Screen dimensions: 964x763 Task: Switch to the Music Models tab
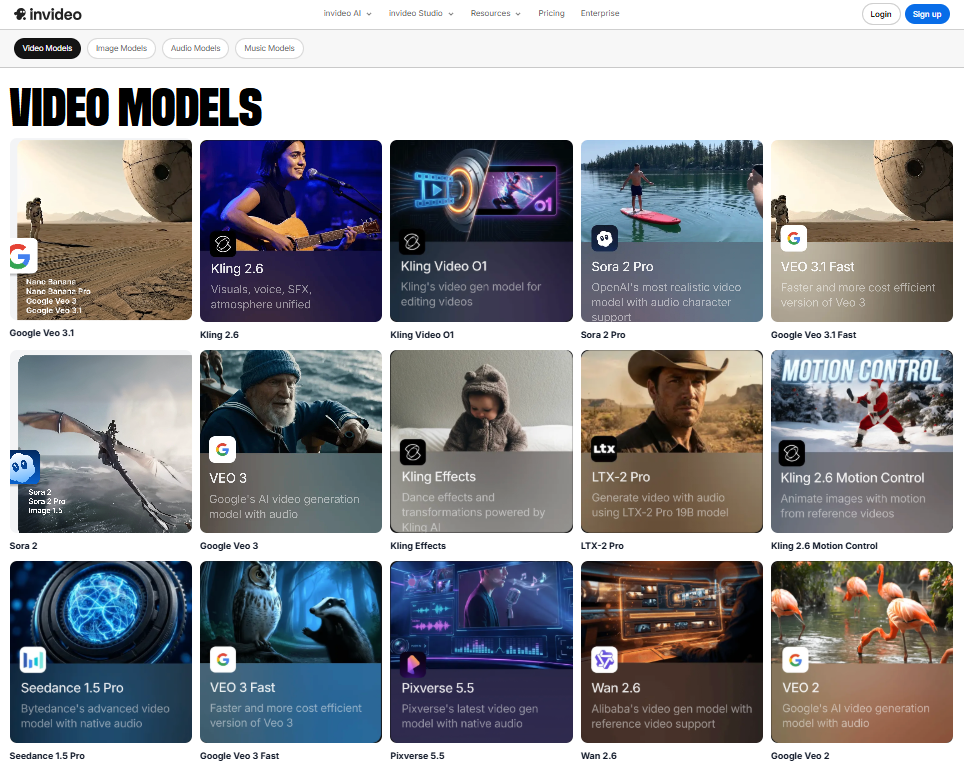coord(269,49)
